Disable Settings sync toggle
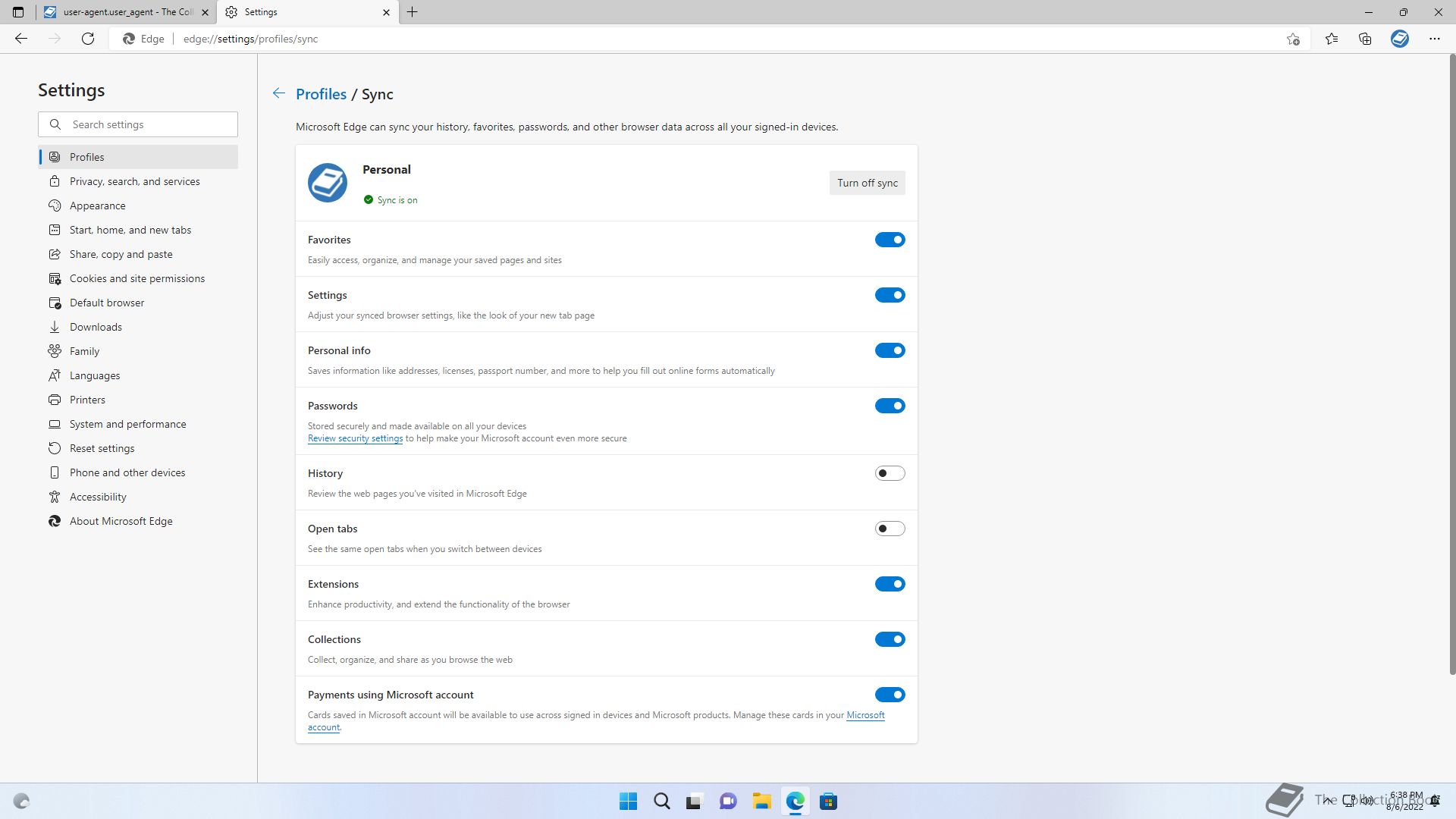This screenshot has width=1456, height=819. tap(890, 295)
